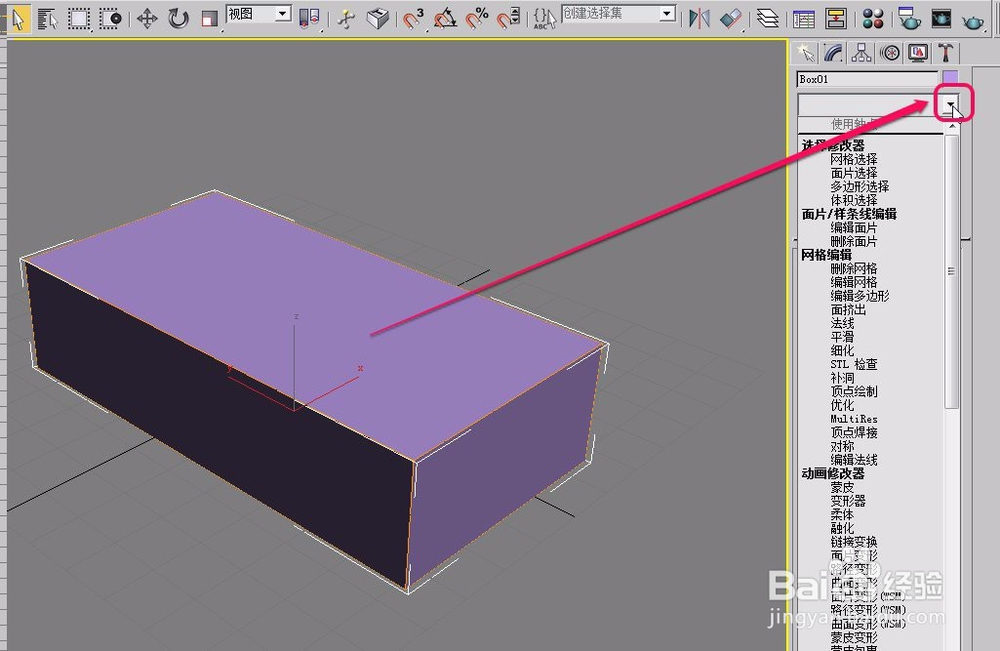Select 多边形选择 modifier from the list
The image size is (1000, 651).
click(x=859, y=186)
